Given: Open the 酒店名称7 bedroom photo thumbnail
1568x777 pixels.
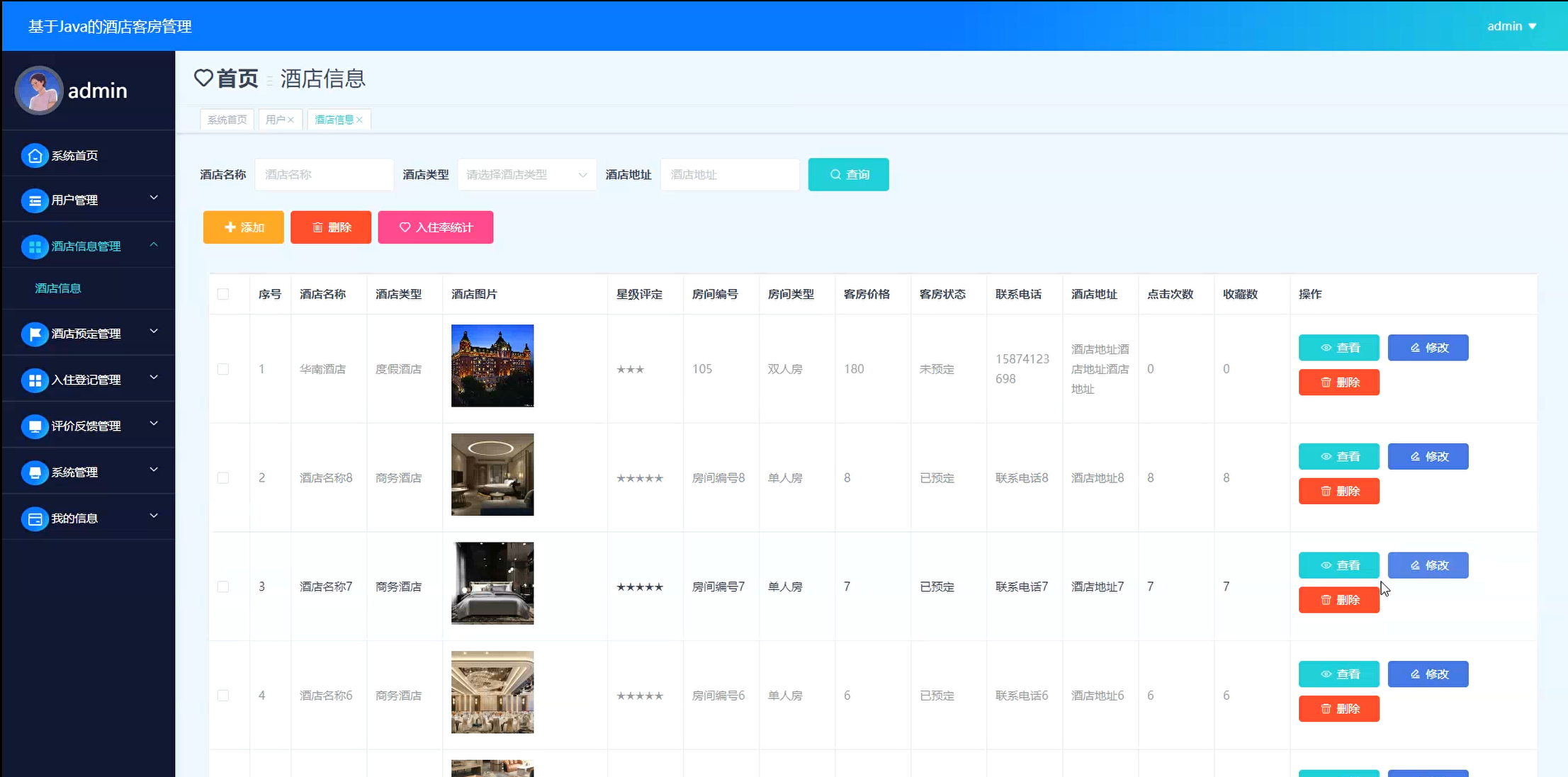Looking at the screenshot, I should (492, 583).
